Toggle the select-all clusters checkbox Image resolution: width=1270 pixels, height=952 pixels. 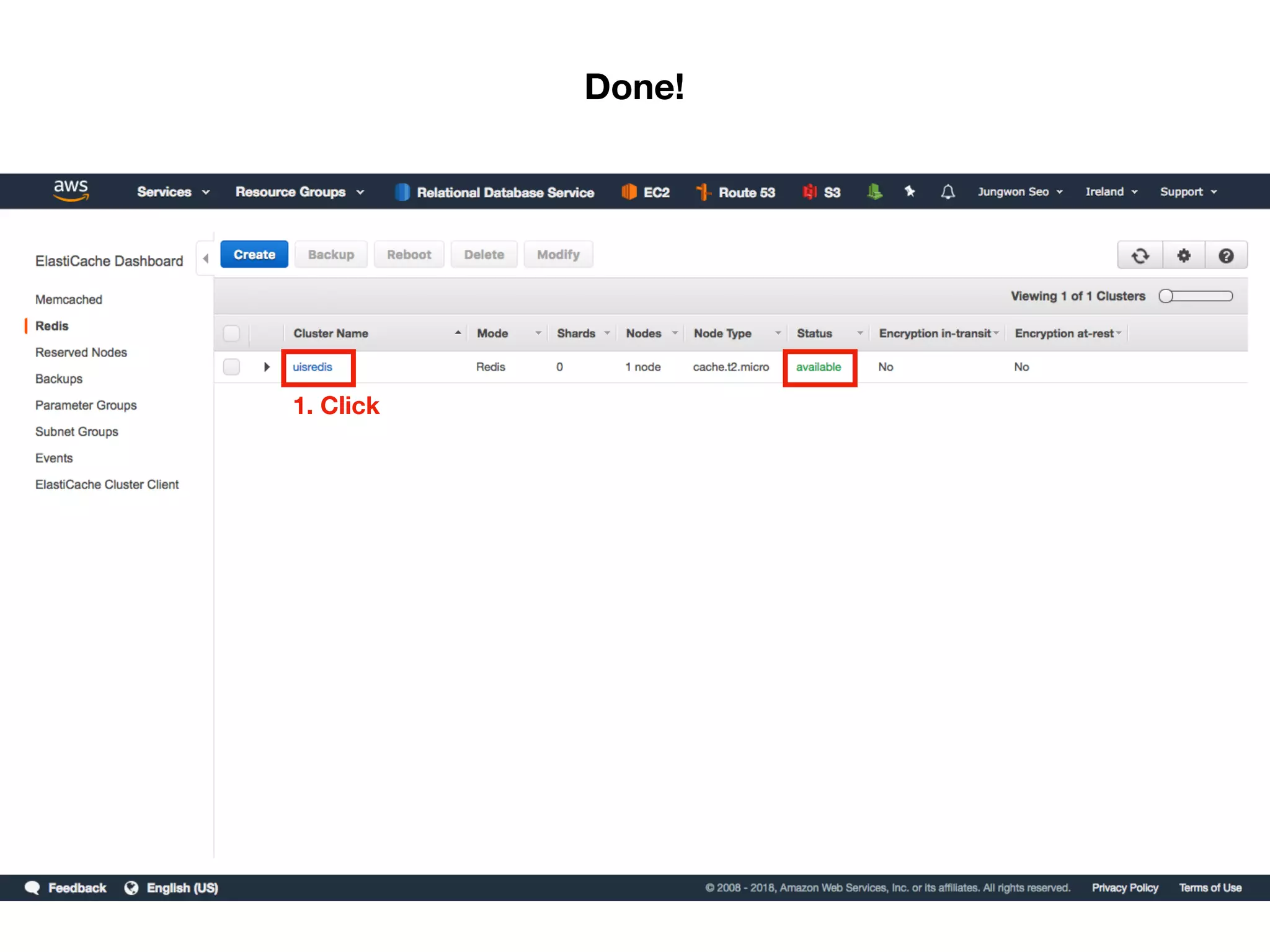point(231,333)
